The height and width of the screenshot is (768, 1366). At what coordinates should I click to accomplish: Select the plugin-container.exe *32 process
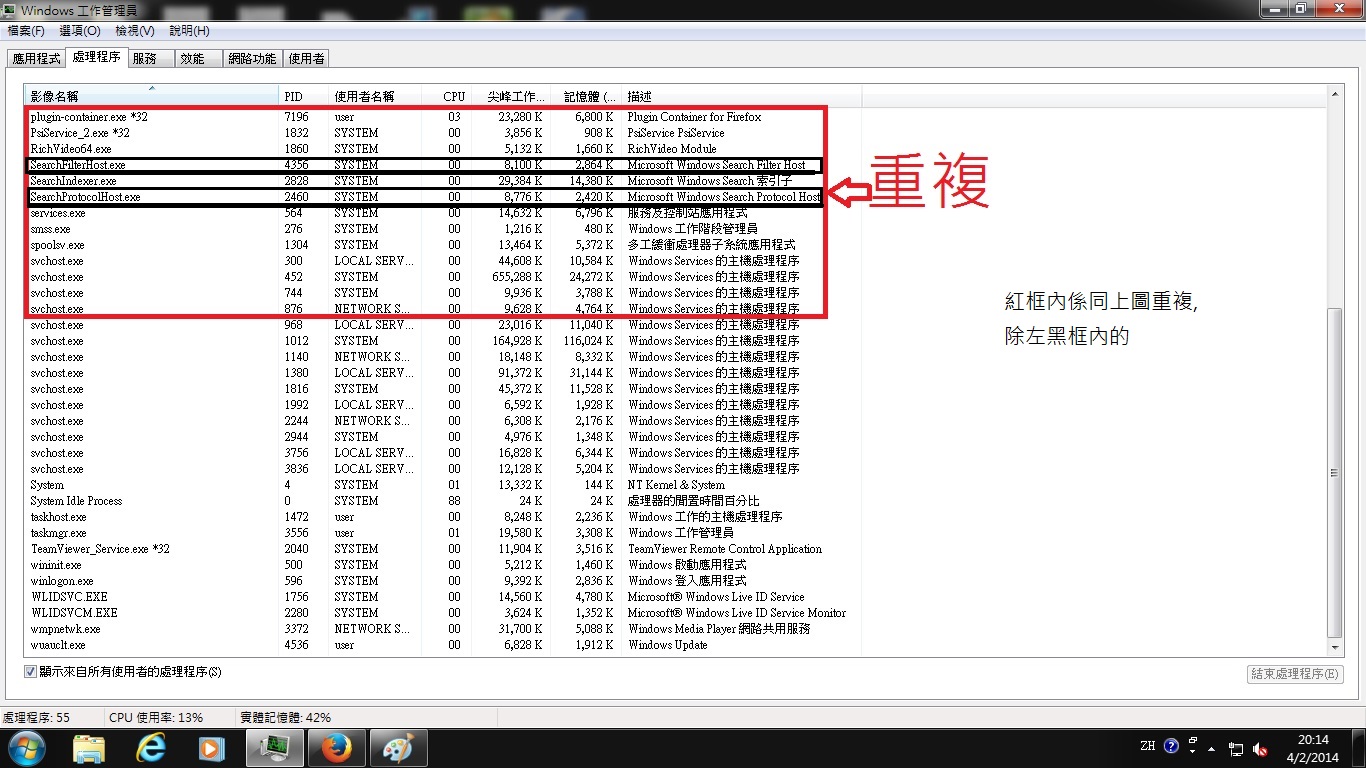click(x=443, y=117)
